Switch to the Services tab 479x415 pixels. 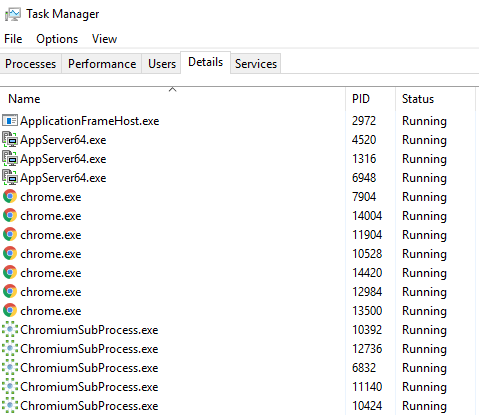coord(256,64)
